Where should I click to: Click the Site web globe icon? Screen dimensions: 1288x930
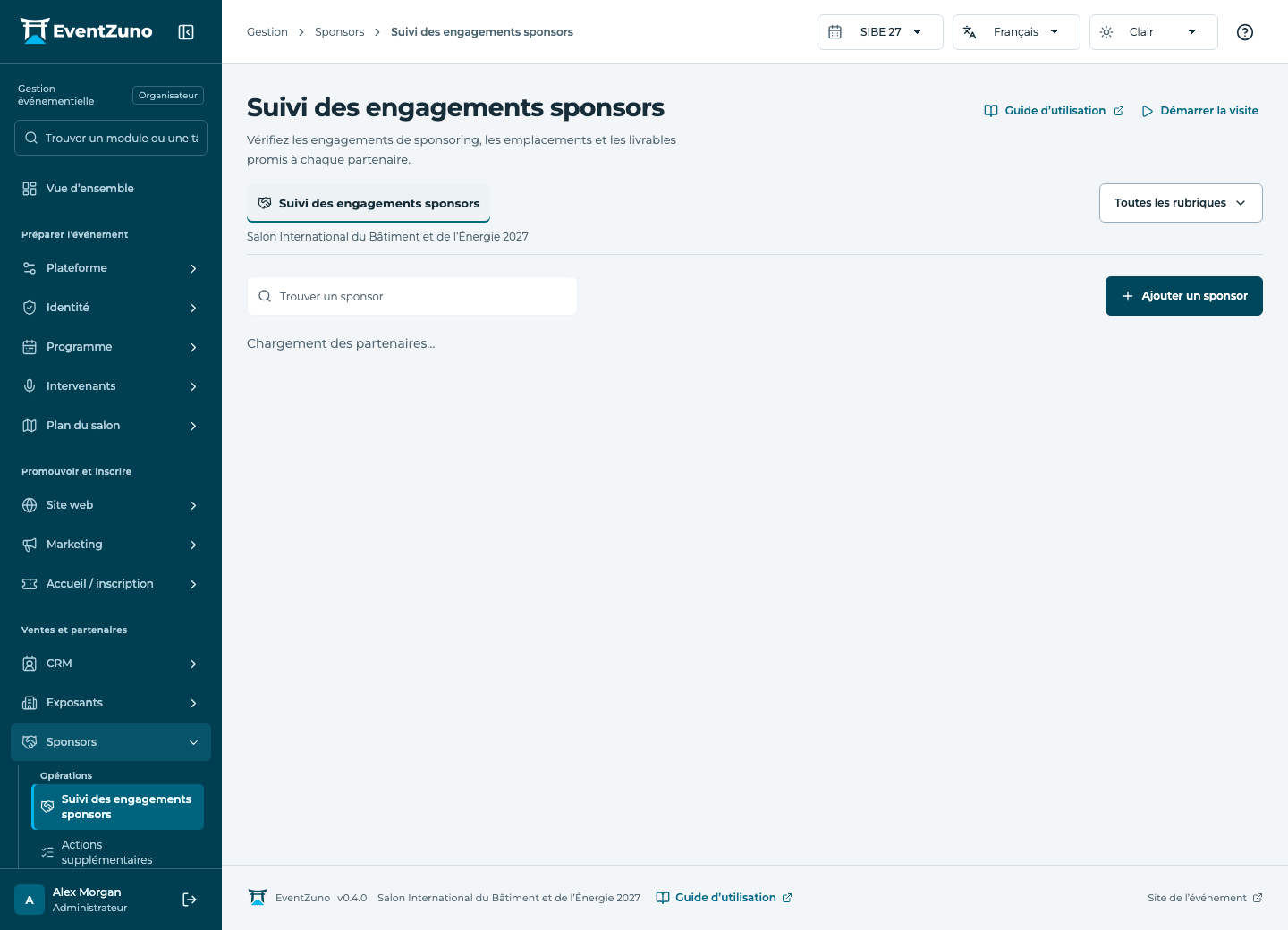[x=30, y=505]
